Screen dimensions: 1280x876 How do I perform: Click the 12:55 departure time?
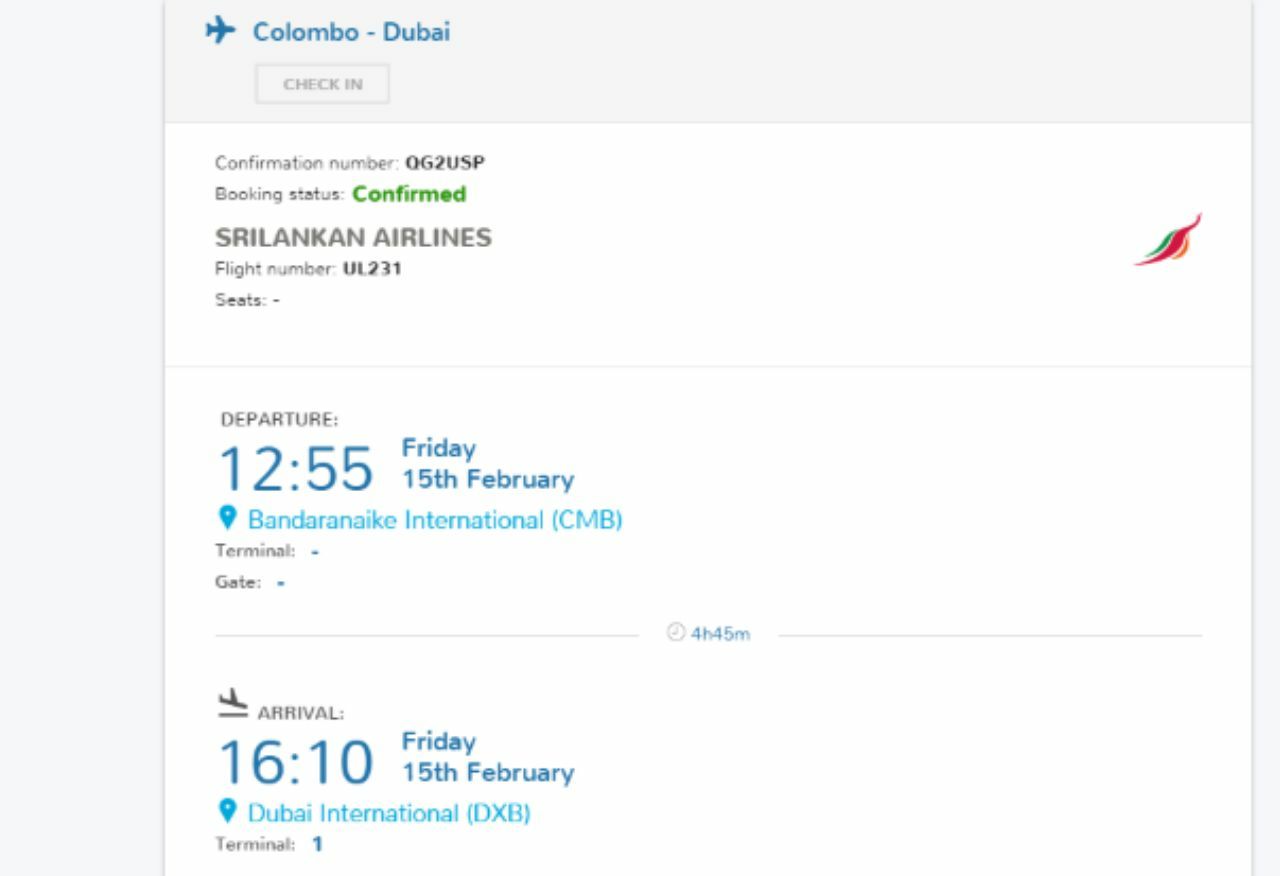295,468
